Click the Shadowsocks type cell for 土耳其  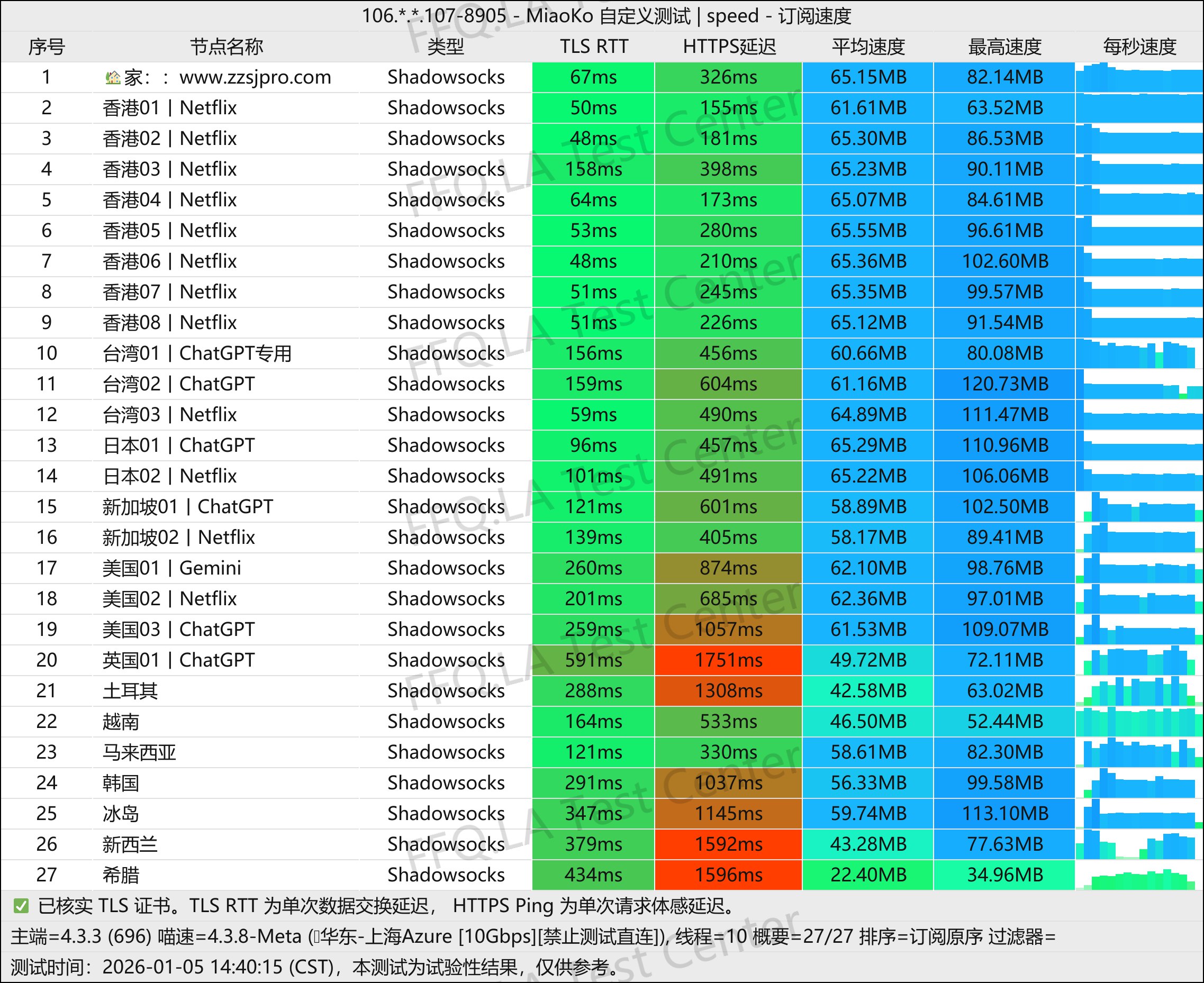[446, 691]
